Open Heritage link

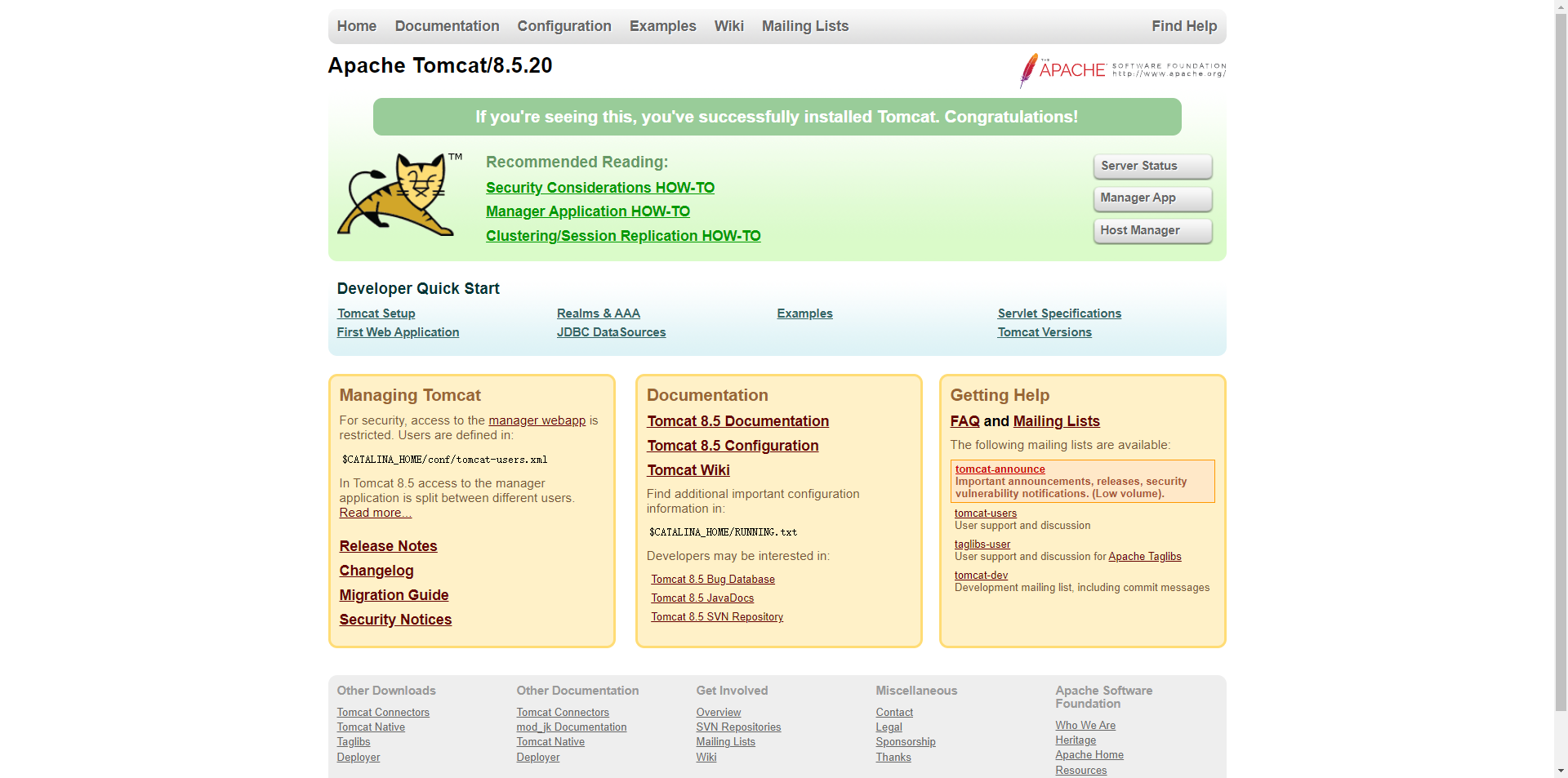tap(1076, 740)
